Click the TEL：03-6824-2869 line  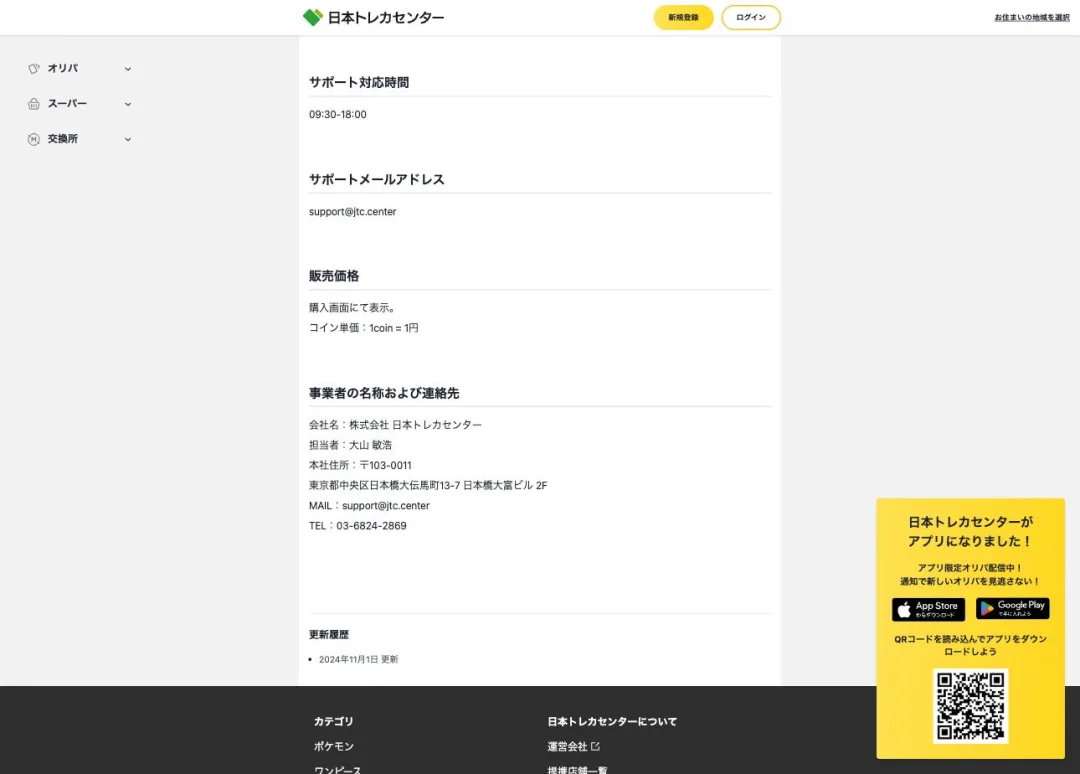pos(357,525)
